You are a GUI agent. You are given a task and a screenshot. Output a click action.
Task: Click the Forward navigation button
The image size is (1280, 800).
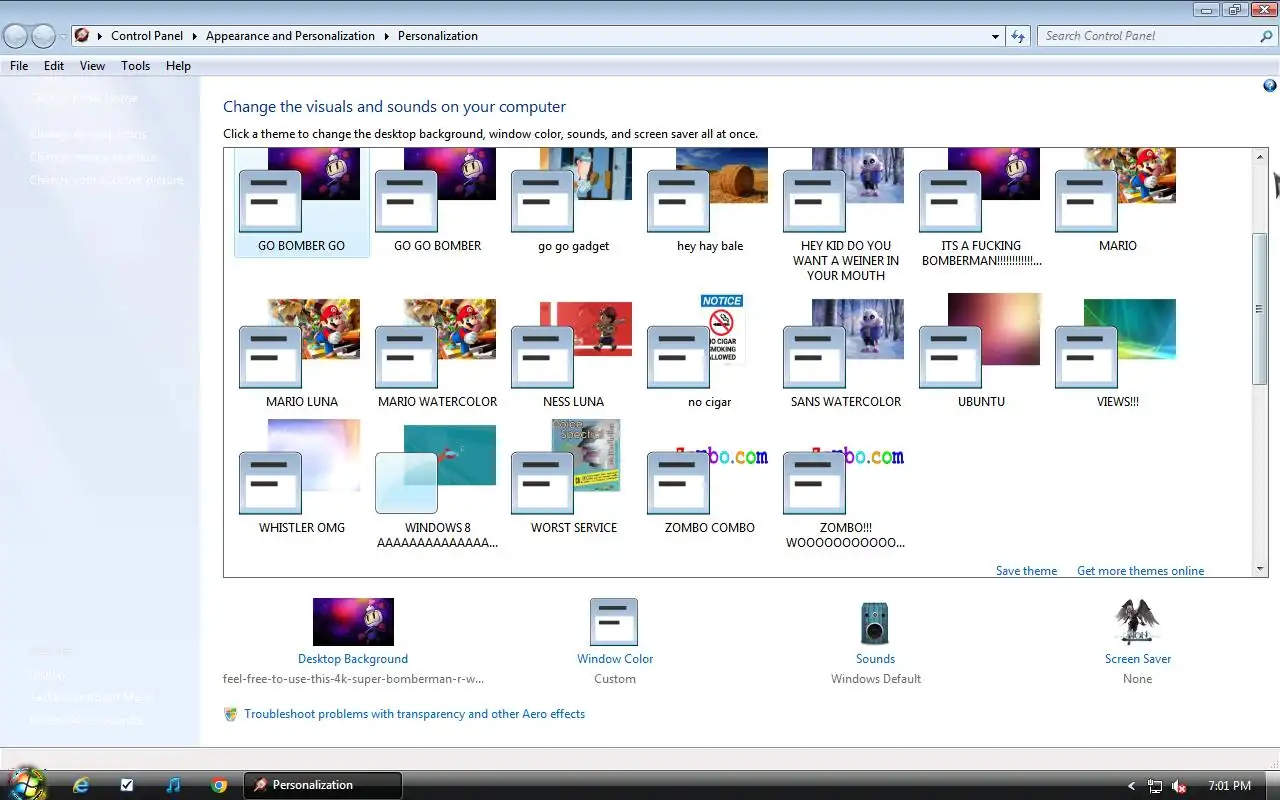[x=43, y=36]
